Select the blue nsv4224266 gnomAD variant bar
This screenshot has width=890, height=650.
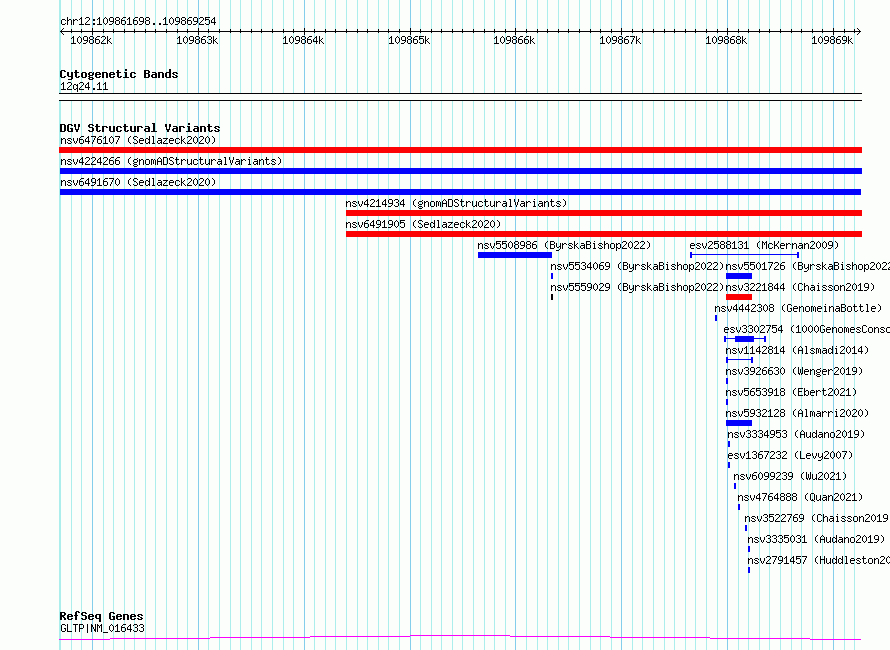(x=460, y=171)
